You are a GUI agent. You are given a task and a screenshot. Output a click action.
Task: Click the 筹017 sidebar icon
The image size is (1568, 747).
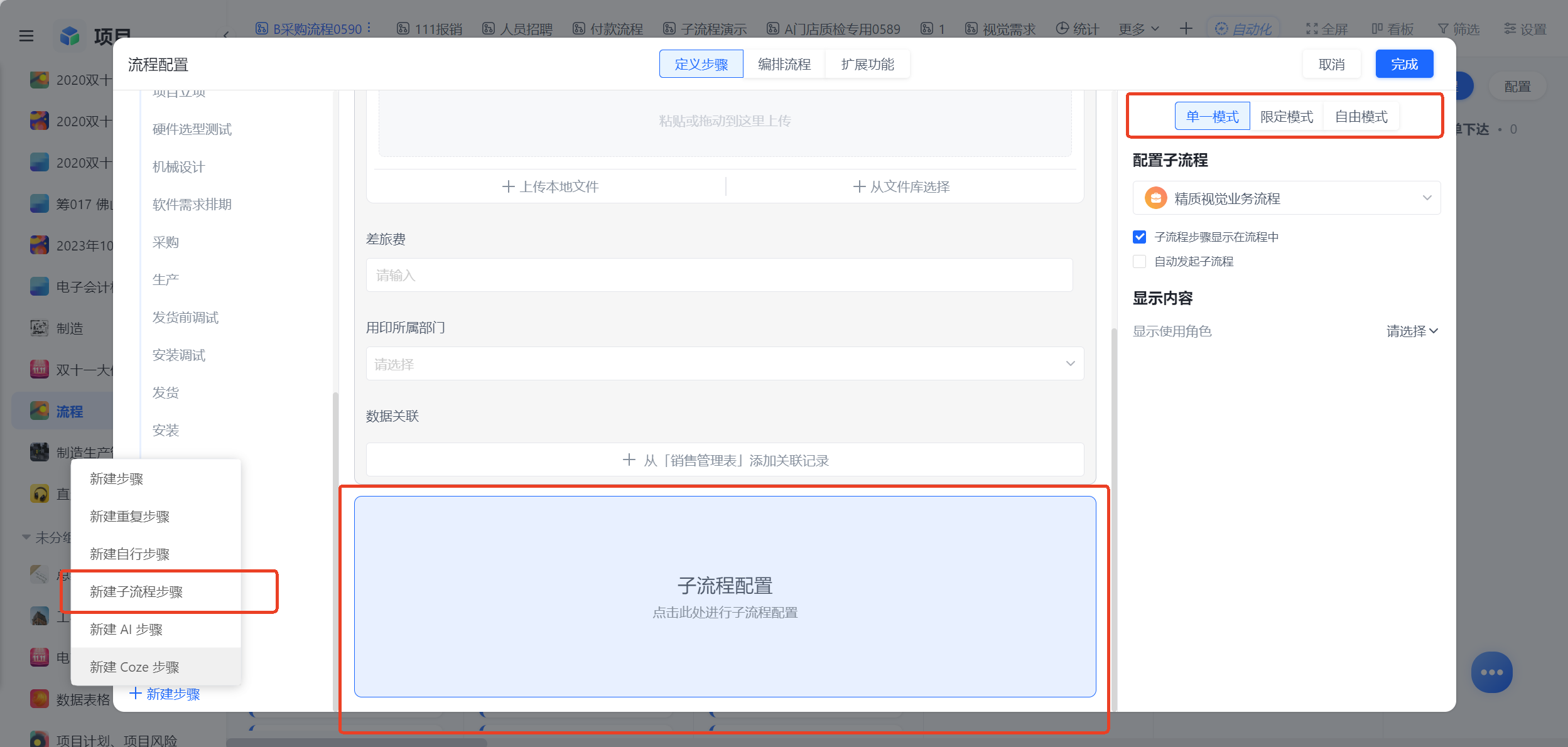point(40,204)
